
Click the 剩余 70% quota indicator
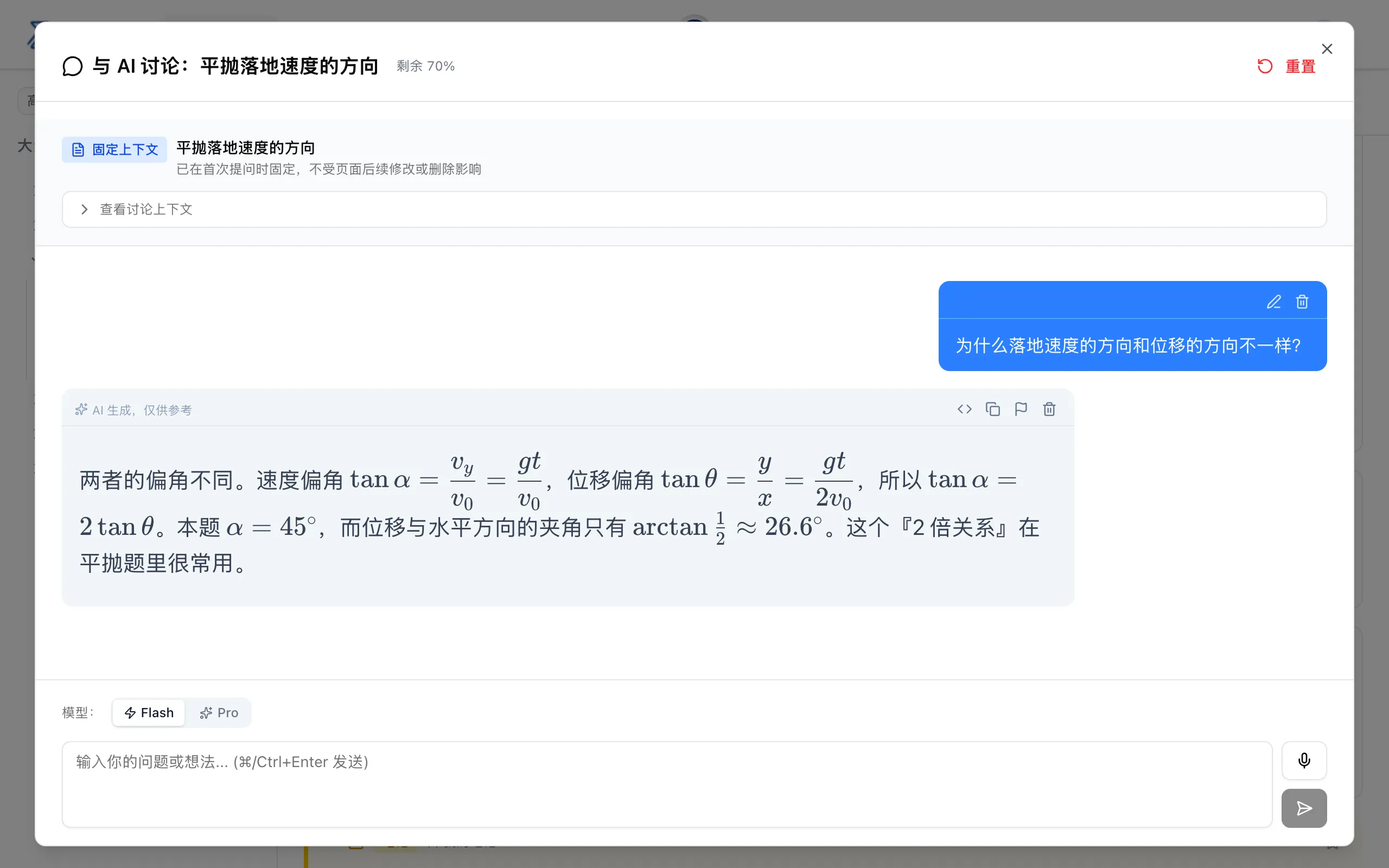(x=425, y=67)
